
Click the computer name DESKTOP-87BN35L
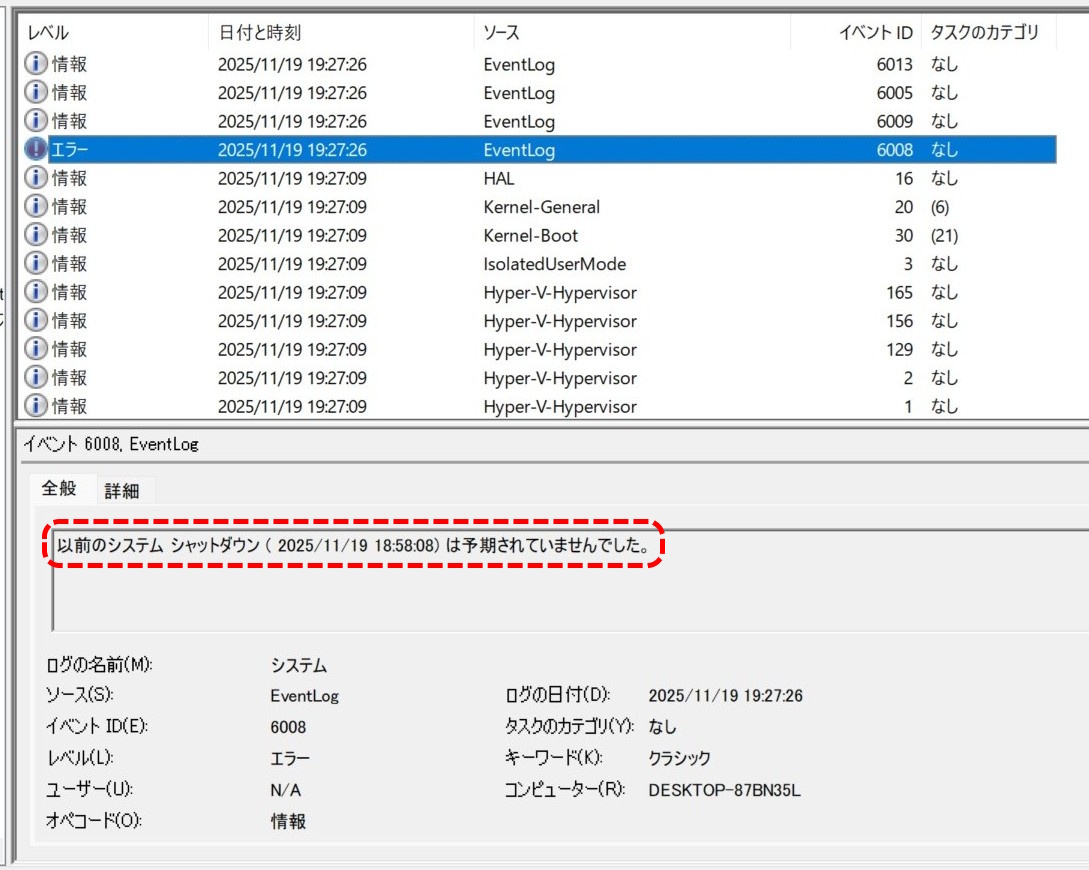[x=724, y=790]
